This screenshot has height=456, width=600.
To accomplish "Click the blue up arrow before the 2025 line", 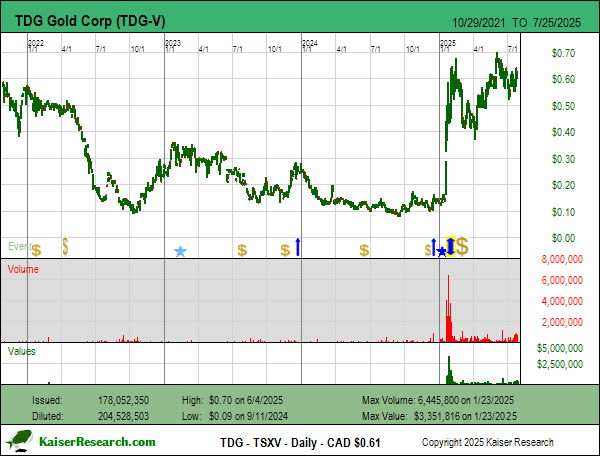I will [434, 247].
